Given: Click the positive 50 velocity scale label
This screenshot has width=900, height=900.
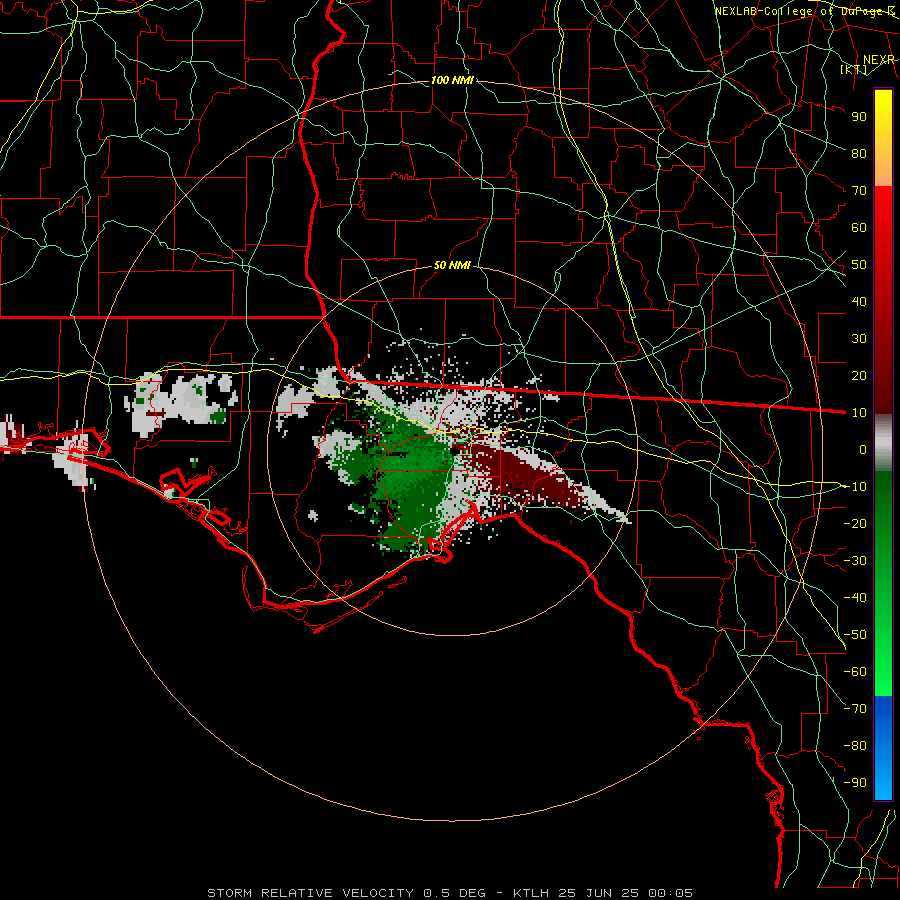Looking at the screenshot, I should pos(859,265).
